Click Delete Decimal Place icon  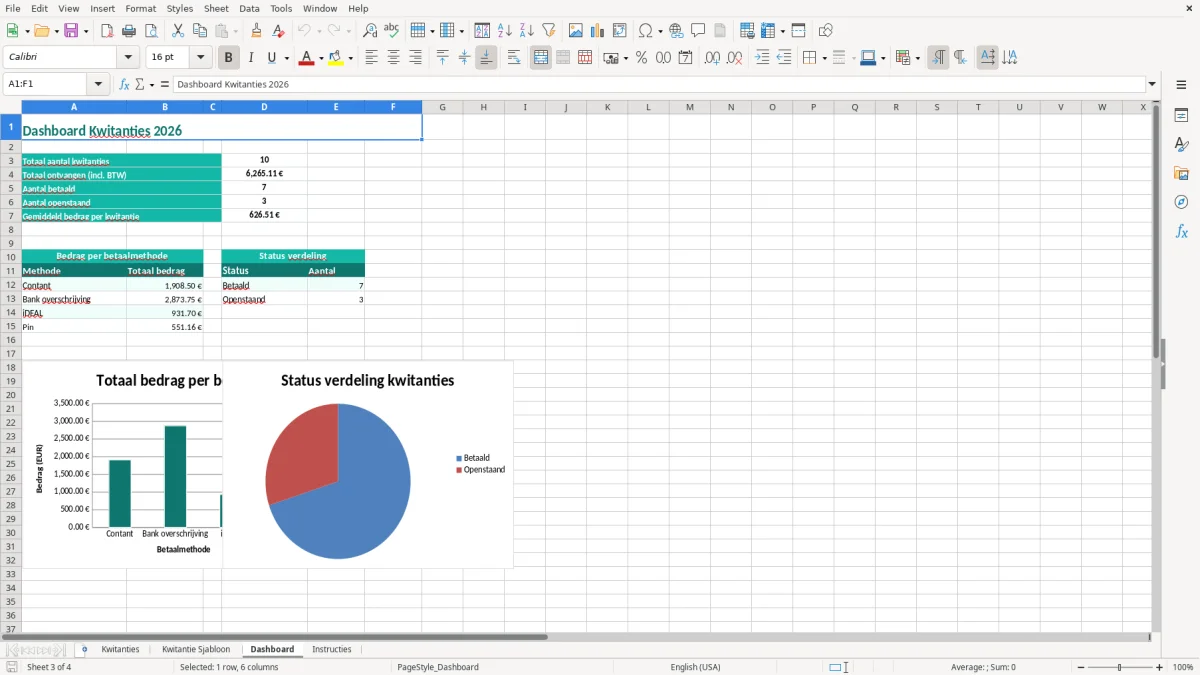coord(734,58)
